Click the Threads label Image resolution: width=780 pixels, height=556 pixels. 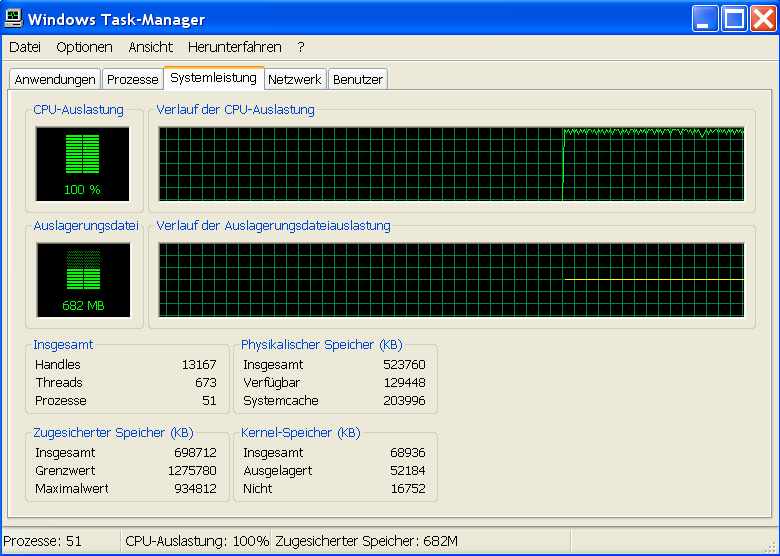coord(59,382)
